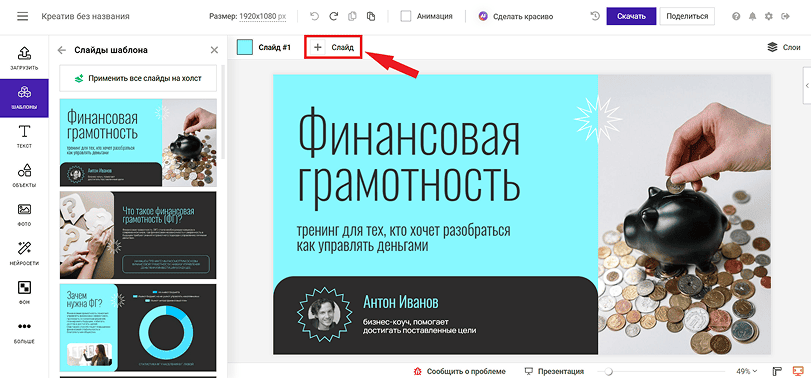Open the Слои layers panel
The height and width of the screenshot is (378, 811).
784,48
